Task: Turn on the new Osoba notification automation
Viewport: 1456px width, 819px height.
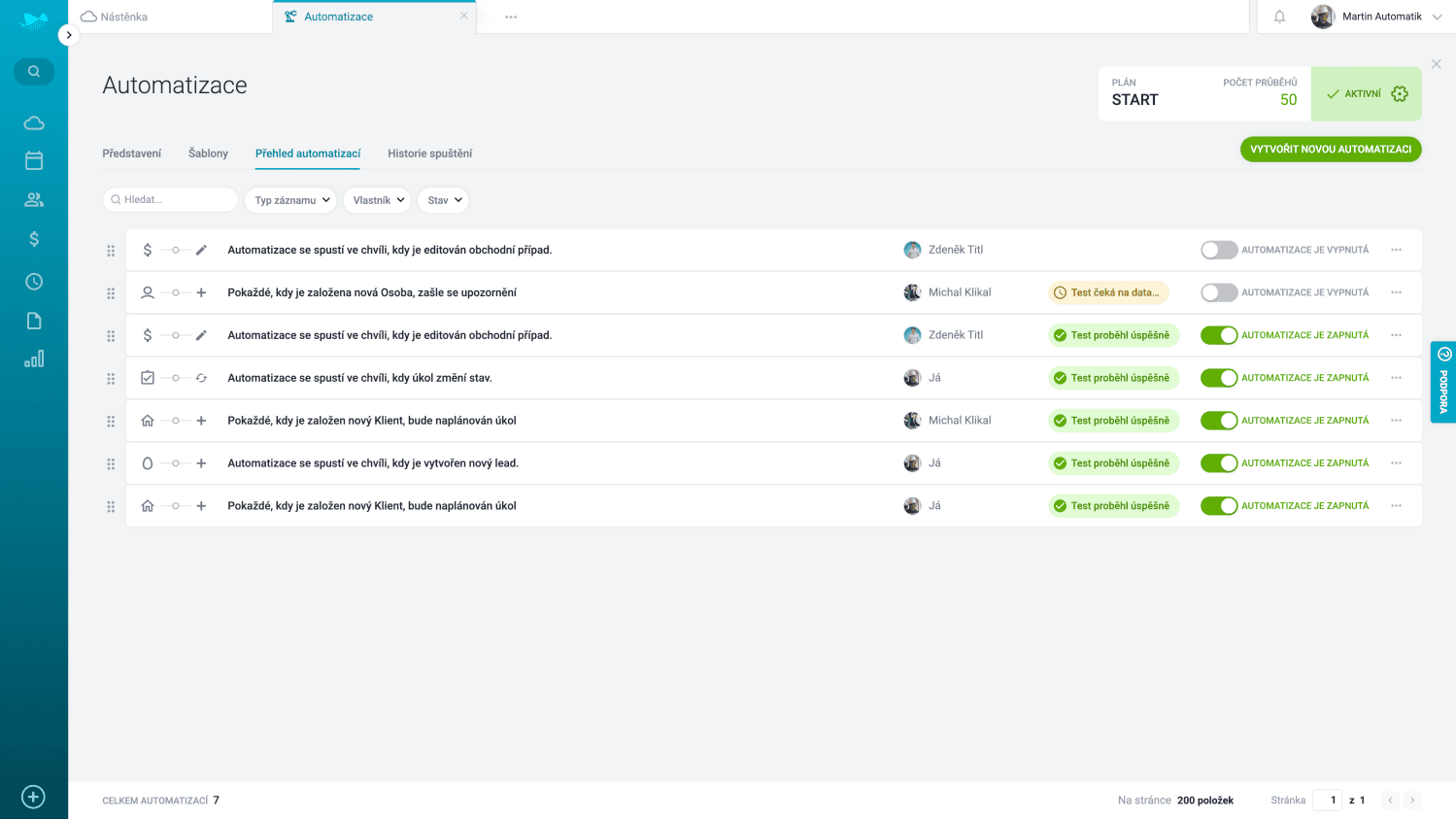Action: 1218,292
